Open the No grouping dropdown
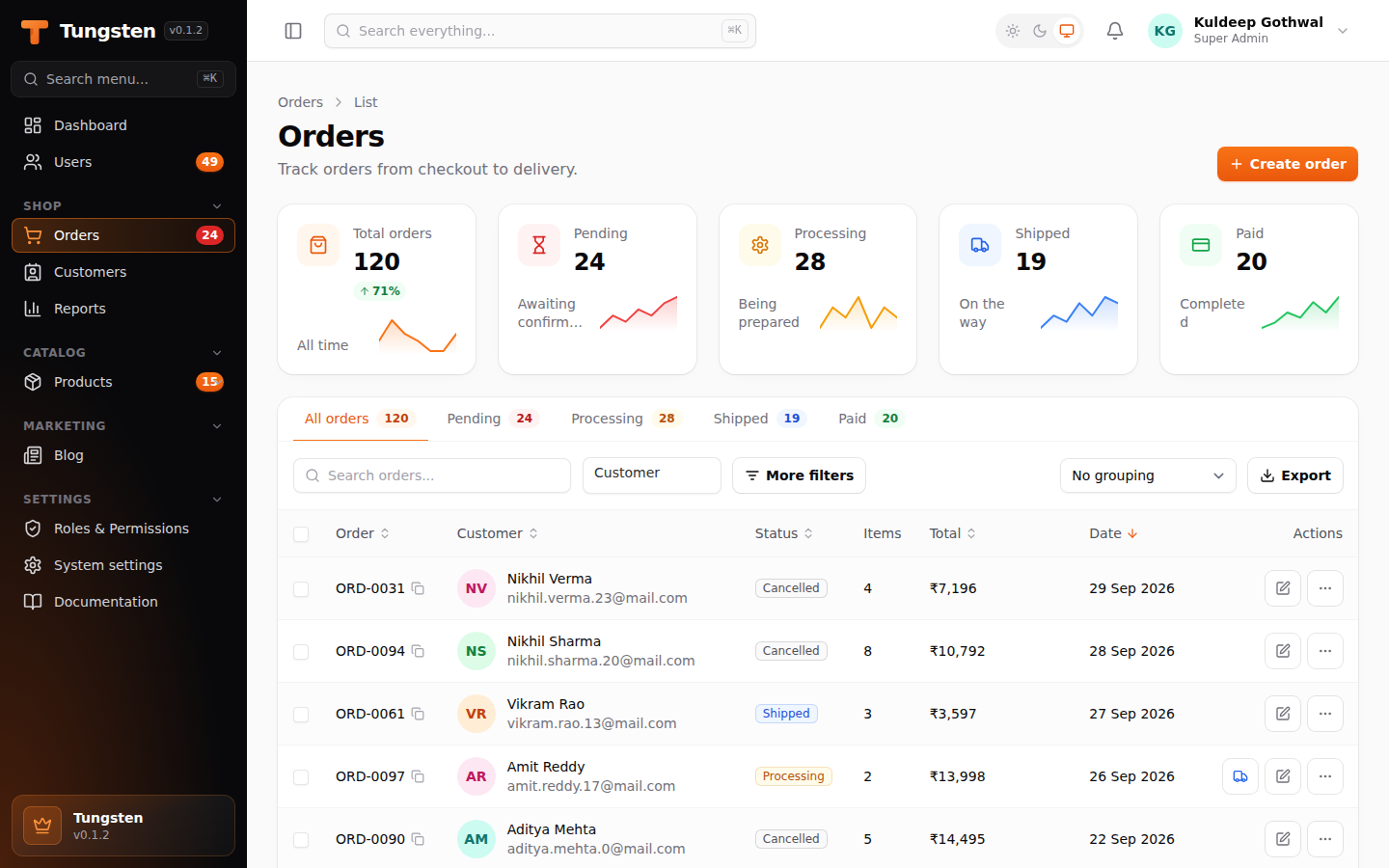Image resolution: width=1389 pixels, height=868 pixels. (1148, 475)
